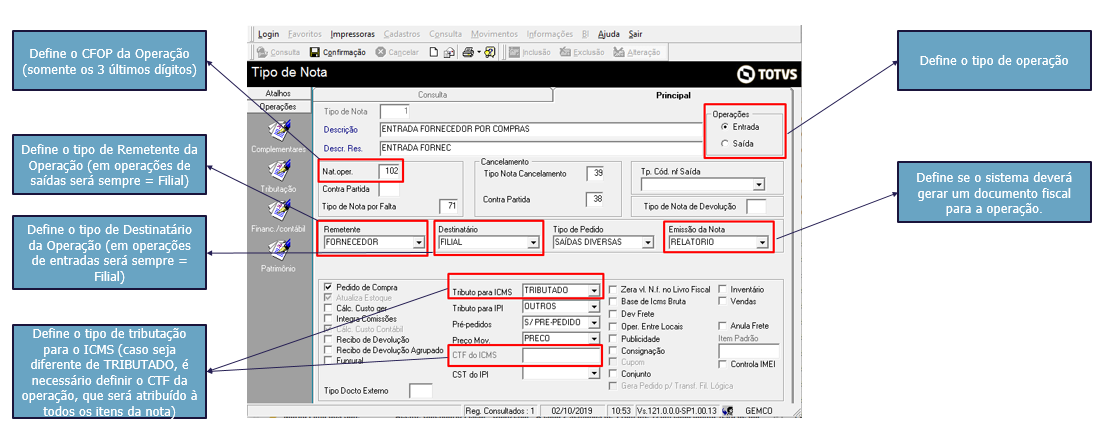Screen dimensions: 1104x448
Task: Click the Sair menu item
Action: click(x=635, y=34)
